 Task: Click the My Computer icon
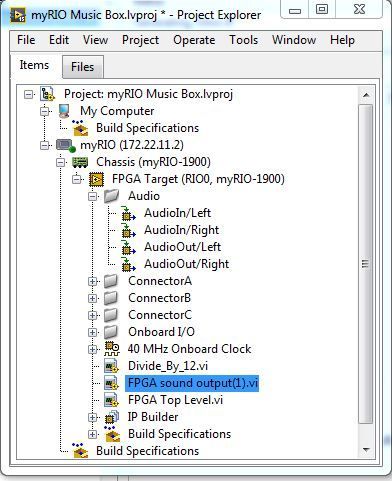point(64,111)
